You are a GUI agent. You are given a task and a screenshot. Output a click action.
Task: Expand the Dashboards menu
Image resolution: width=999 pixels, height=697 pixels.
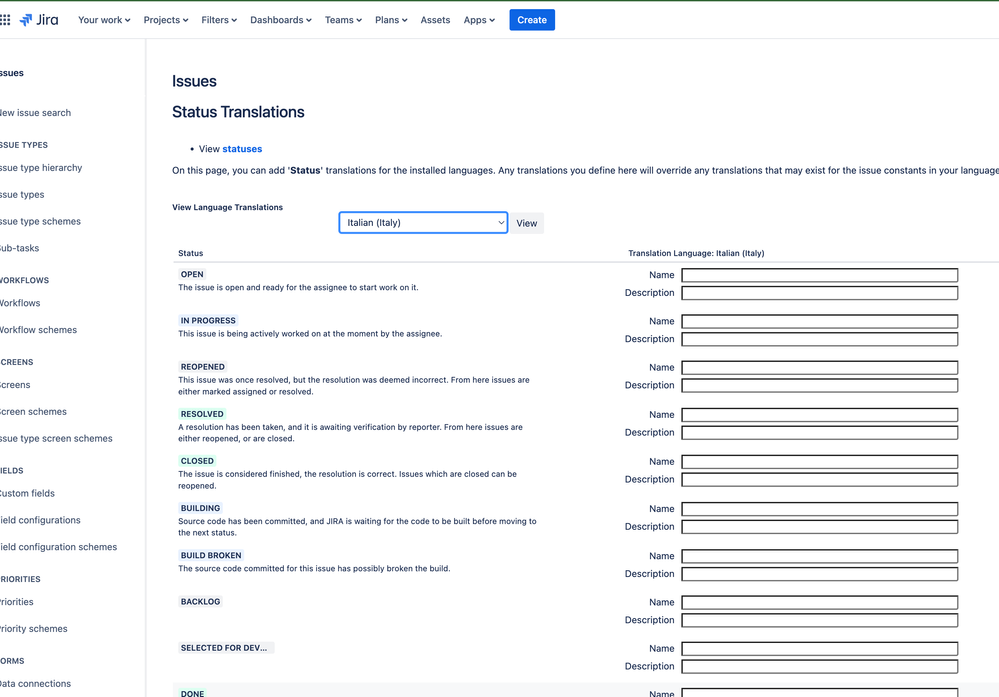point(280,20)
